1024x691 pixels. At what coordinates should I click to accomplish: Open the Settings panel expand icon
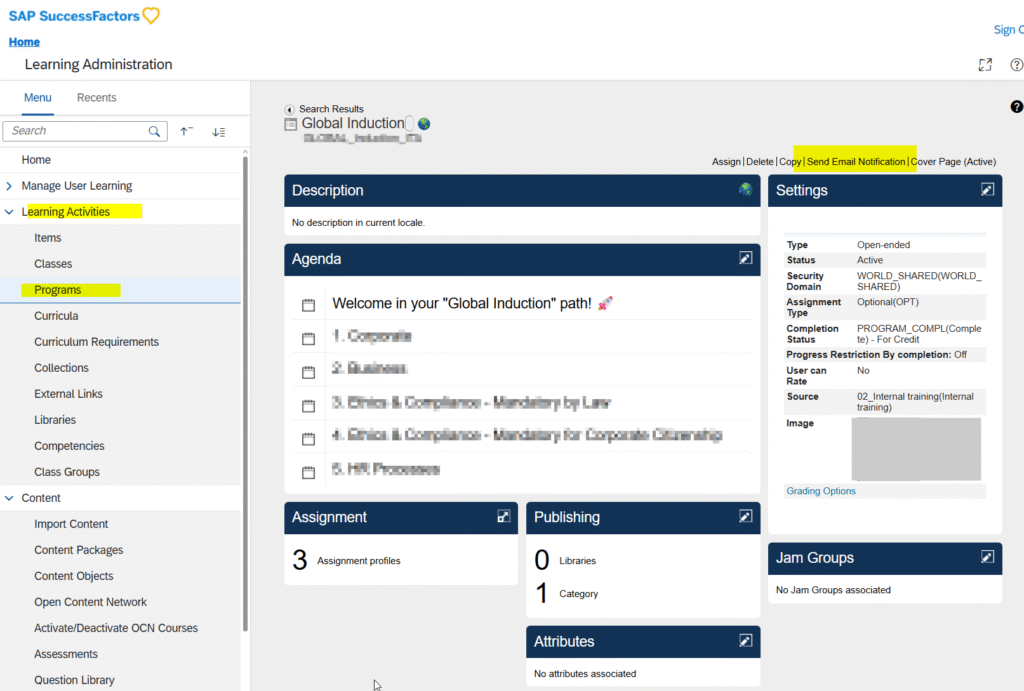[987, 190]
